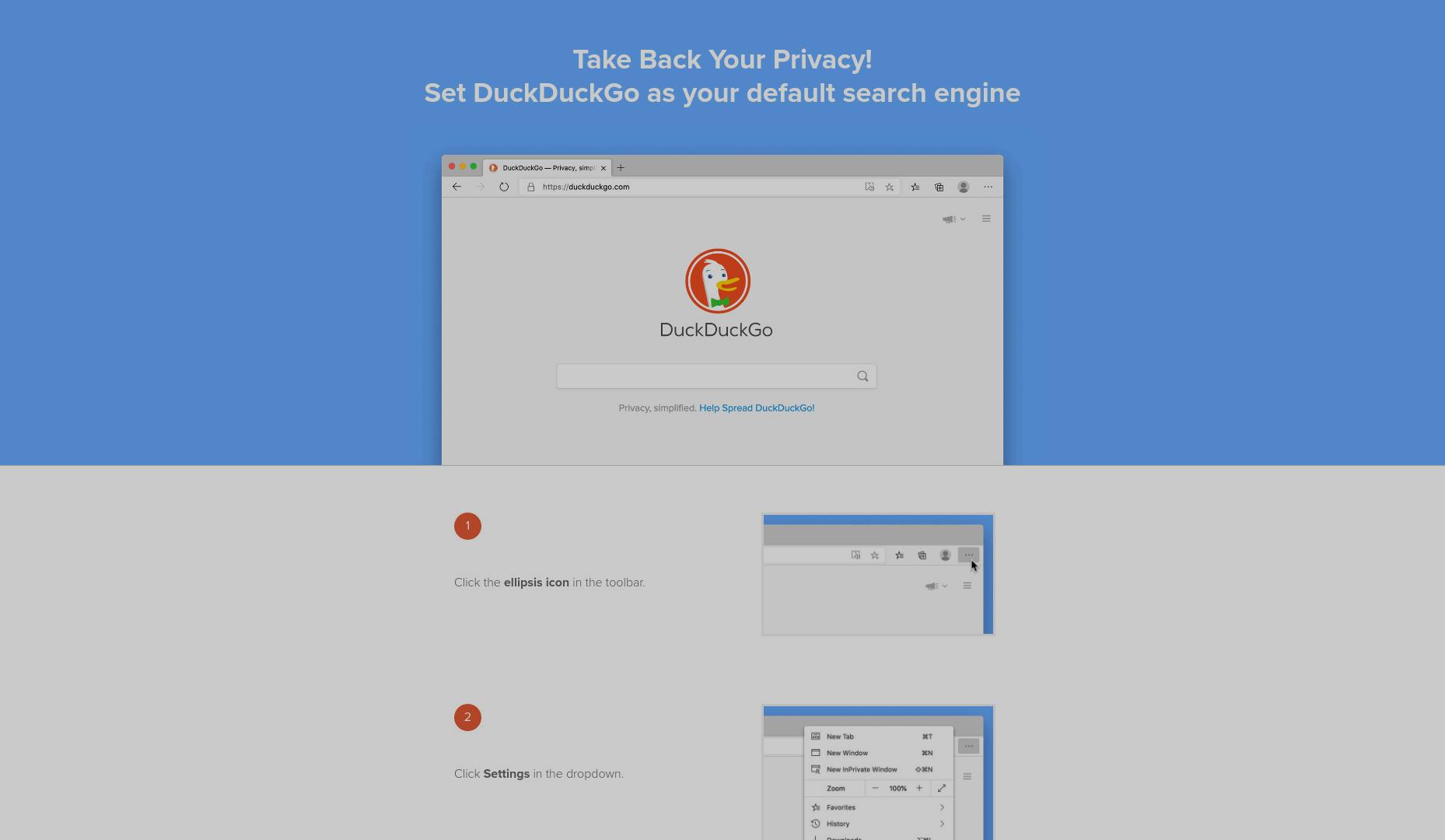This screenshot has width=1445, height=840.
Task: Expand the Favorites submenu chevron
Action: click(942, 807)
